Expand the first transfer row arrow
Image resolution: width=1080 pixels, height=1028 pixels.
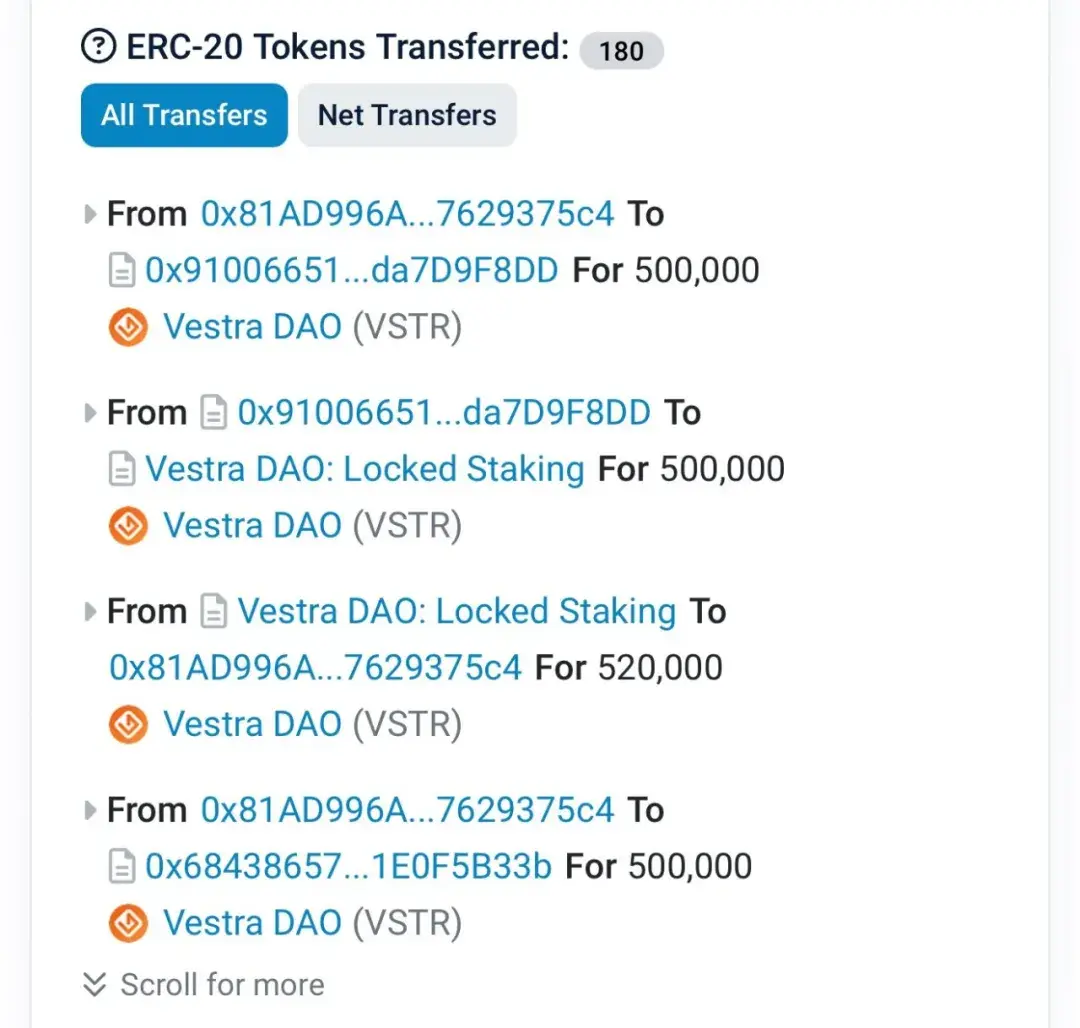click(x=91, y=214)
